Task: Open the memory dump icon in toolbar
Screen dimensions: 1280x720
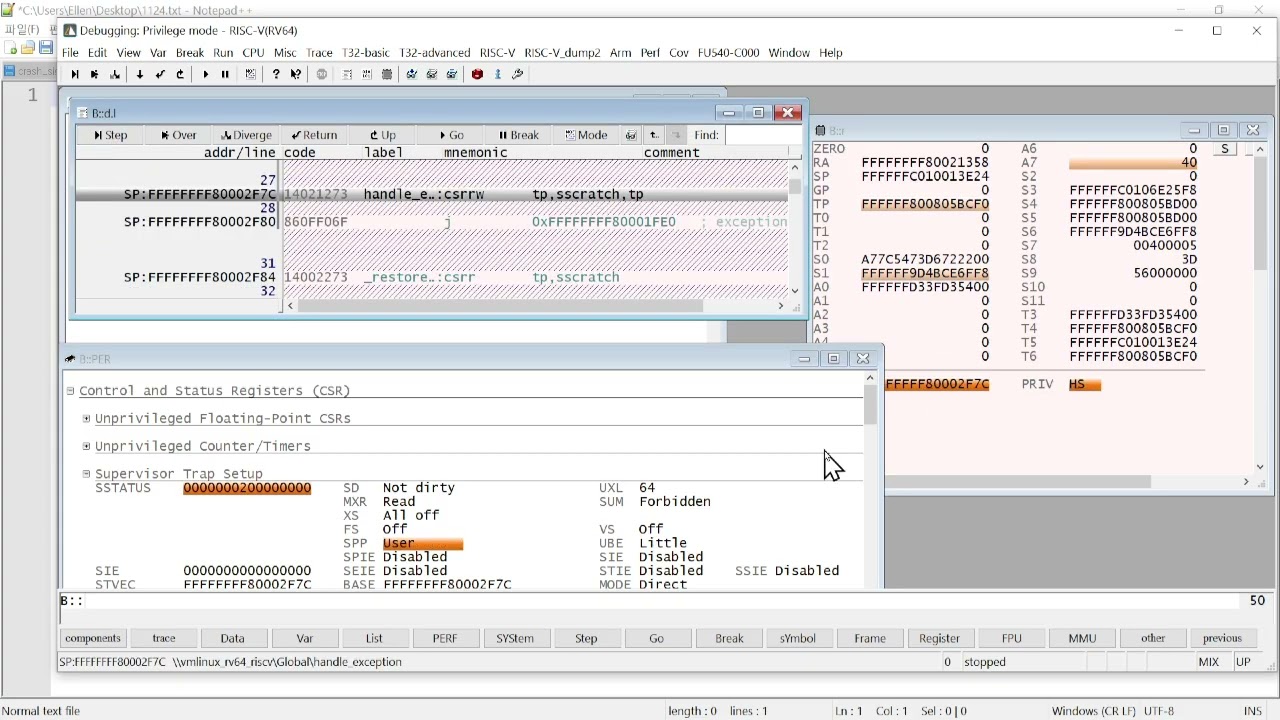Action: (367, 75)
